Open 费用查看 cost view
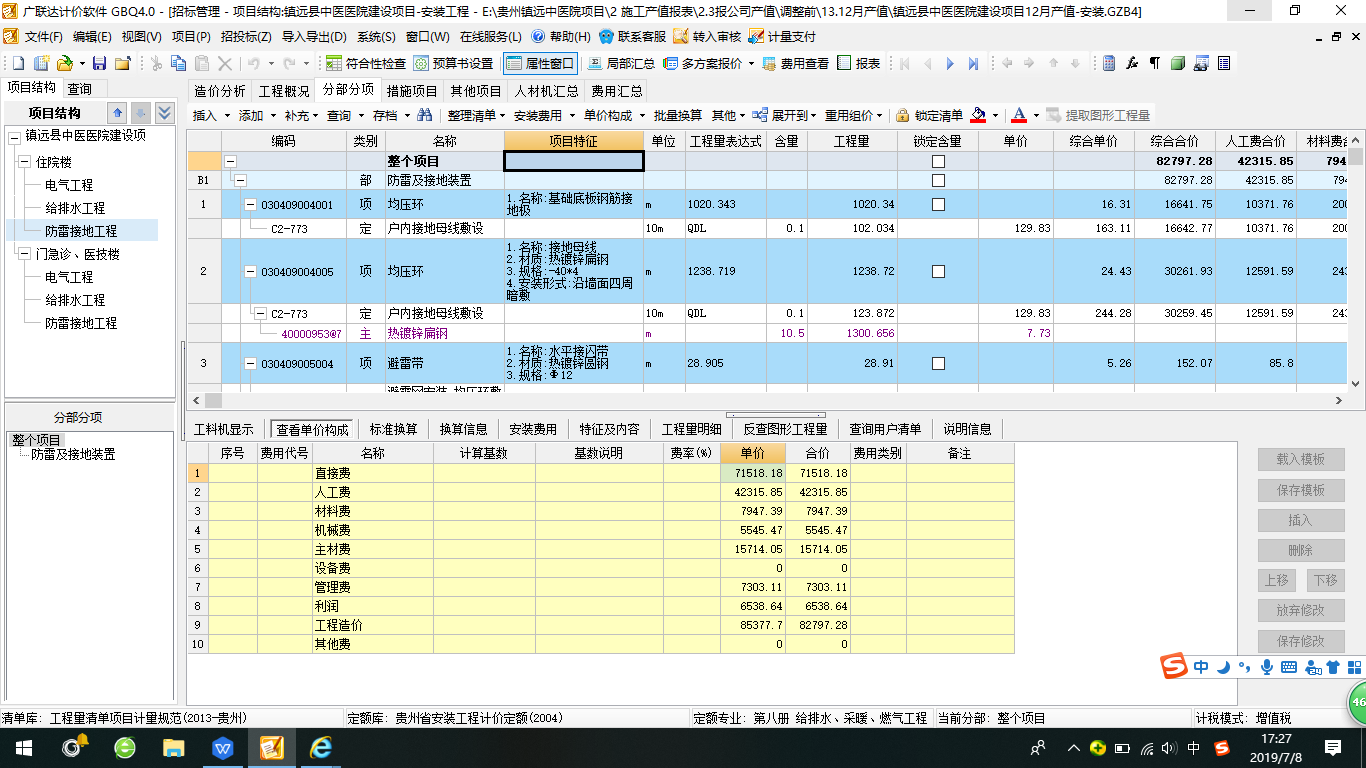 click(796, 63)
